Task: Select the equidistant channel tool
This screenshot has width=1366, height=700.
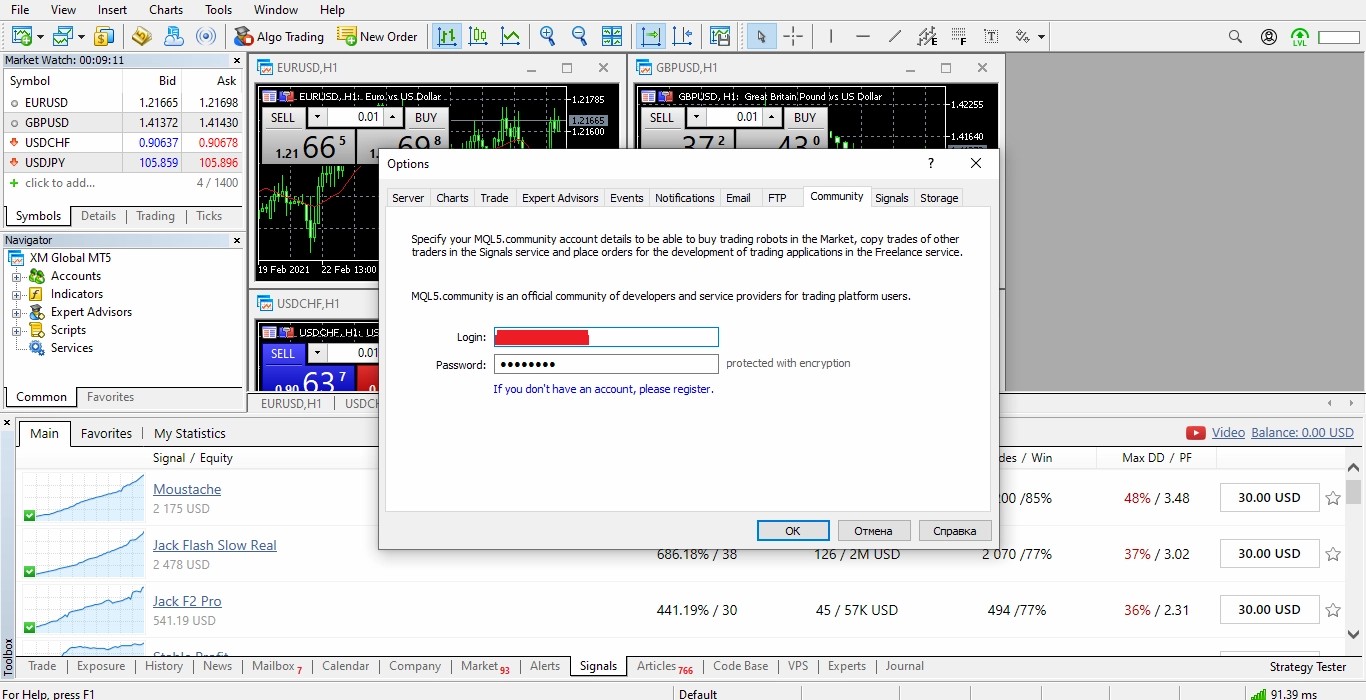Action: click(927, 37)
